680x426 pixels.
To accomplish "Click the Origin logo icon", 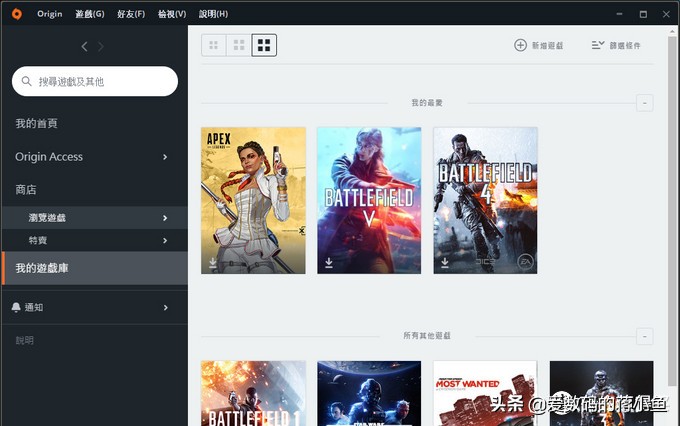I will (17, 14).
